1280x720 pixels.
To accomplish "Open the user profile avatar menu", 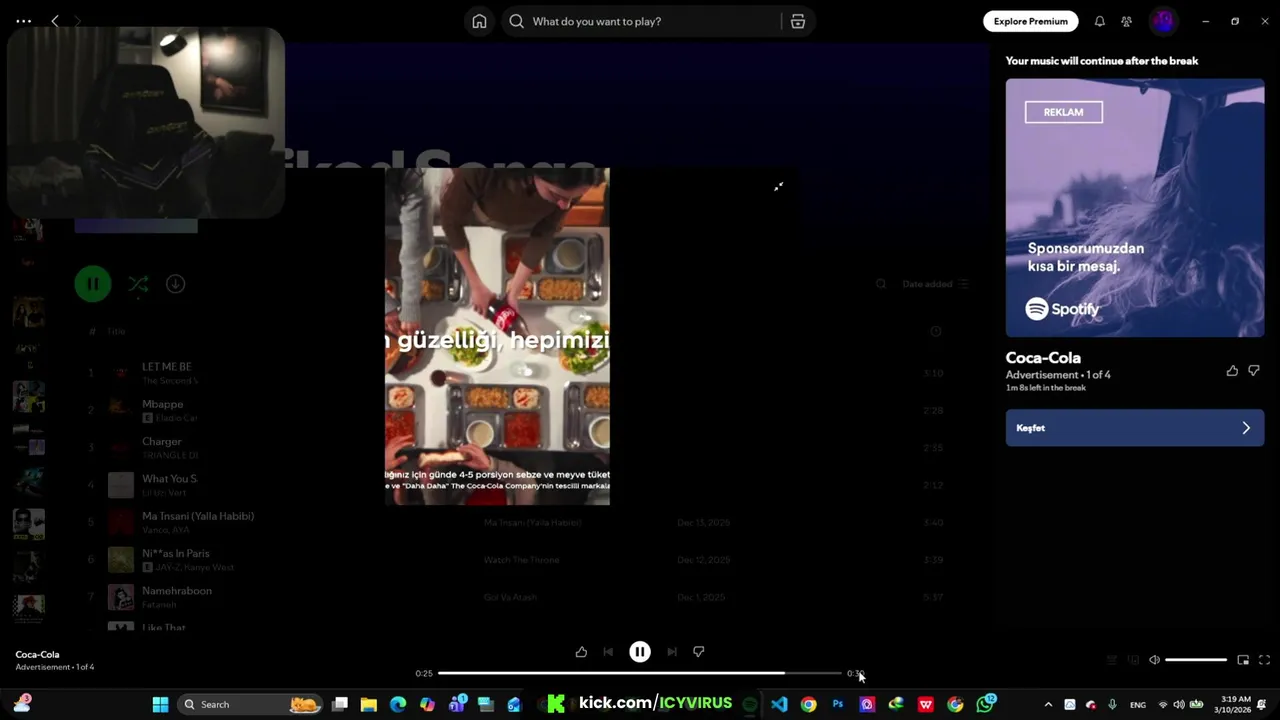I will point(1163,21).
